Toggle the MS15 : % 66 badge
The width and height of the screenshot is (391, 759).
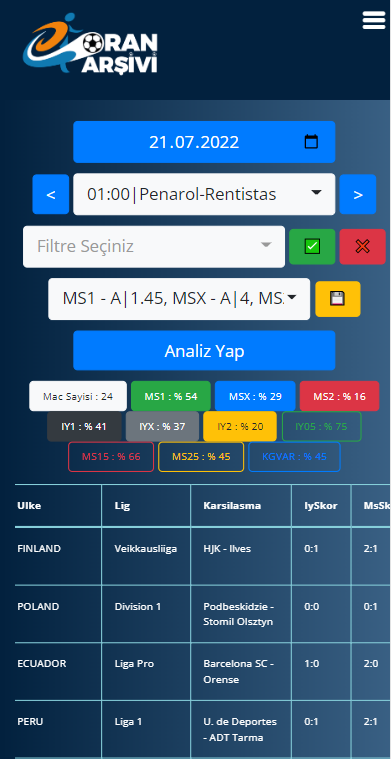[x=111, y=456]
